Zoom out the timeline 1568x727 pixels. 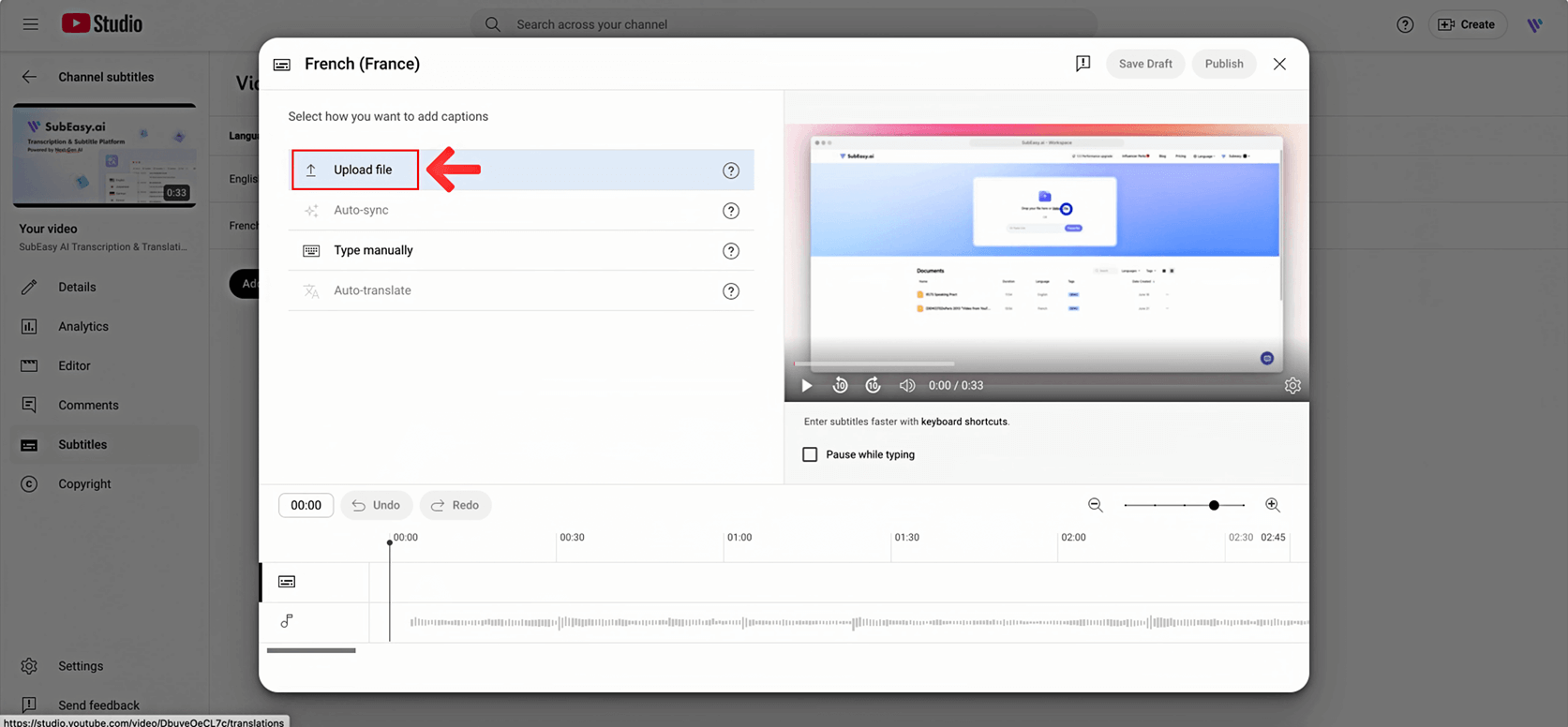coord(1095,505)
